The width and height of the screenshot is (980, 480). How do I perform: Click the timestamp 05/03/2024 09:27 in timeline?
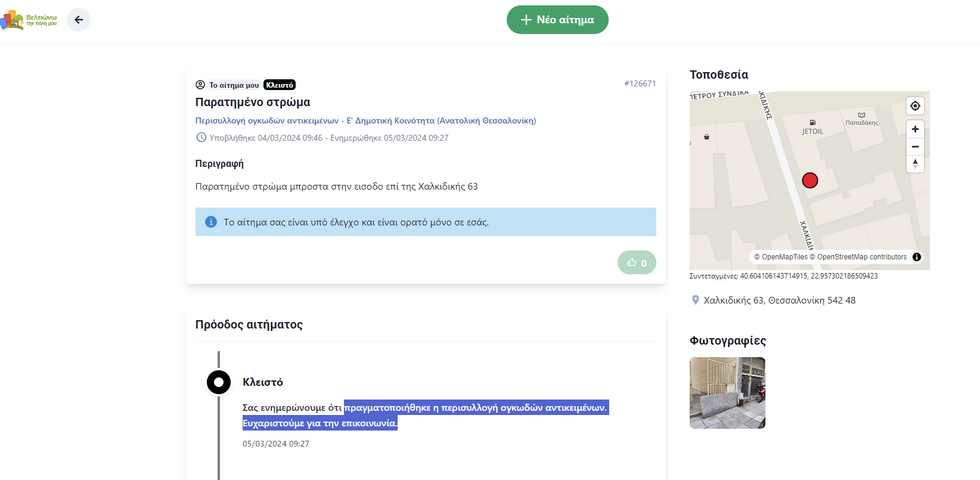[x=276, y=444]
